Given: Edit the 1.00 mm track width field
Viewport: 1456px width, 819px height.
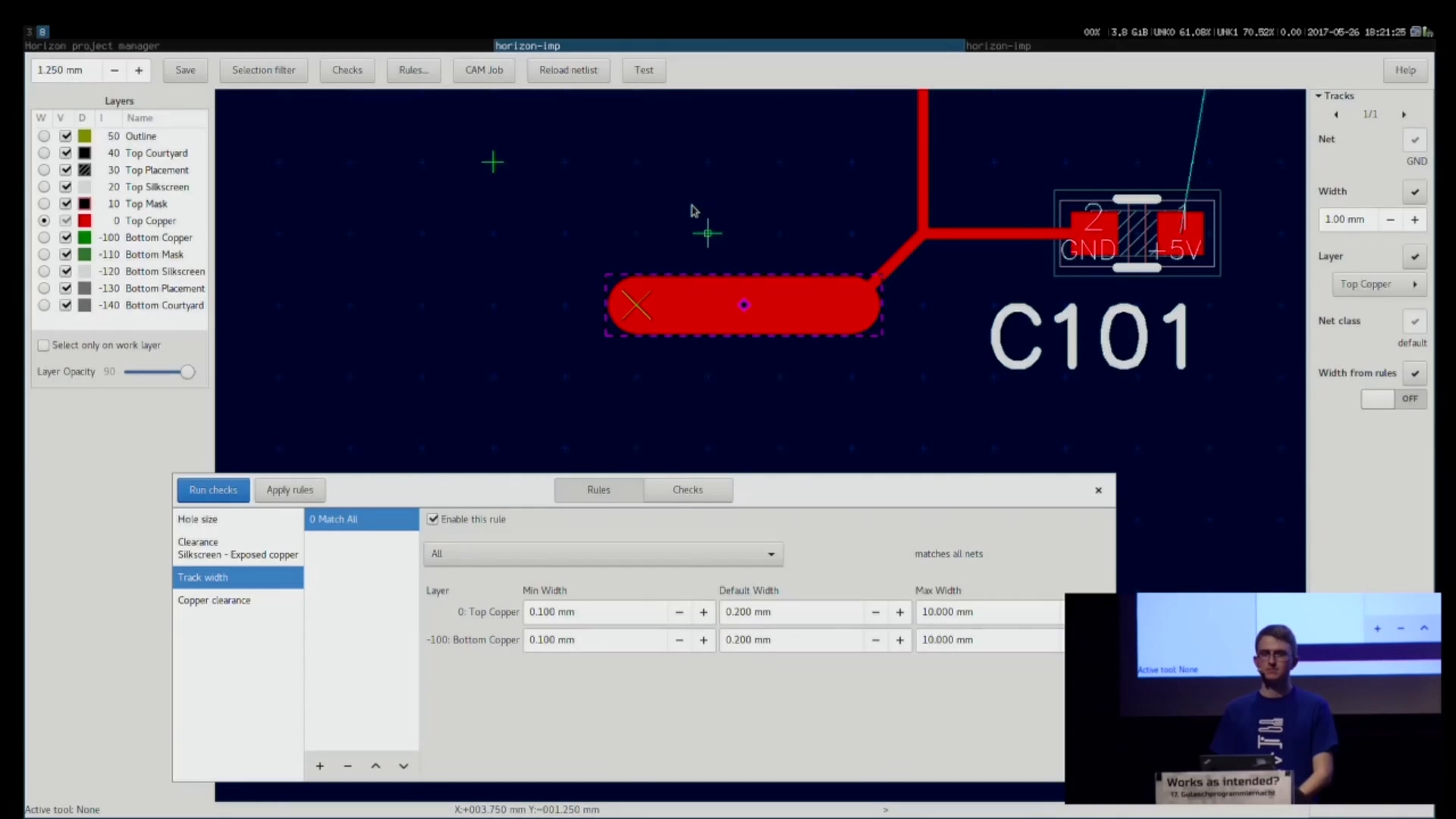Looking at the screenshot, I should tap(1348, 220).
